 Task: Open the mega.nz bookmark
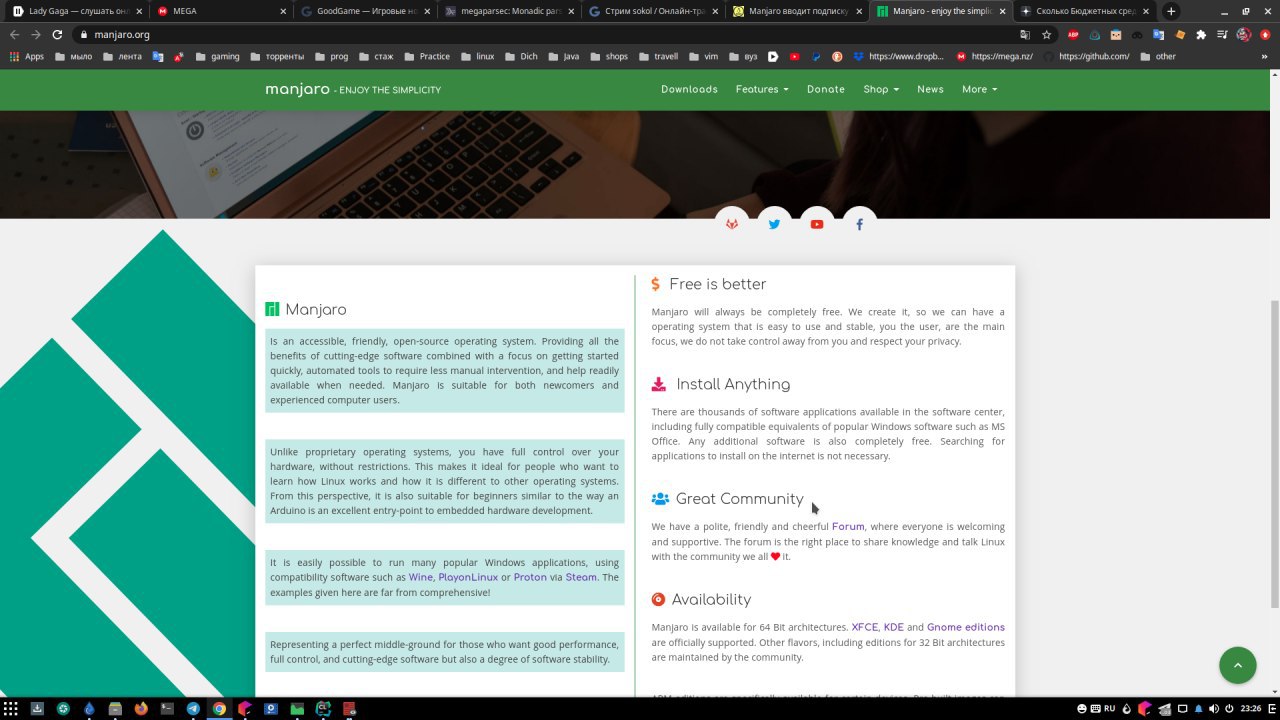pyautogui.click(x=994, y=56)
